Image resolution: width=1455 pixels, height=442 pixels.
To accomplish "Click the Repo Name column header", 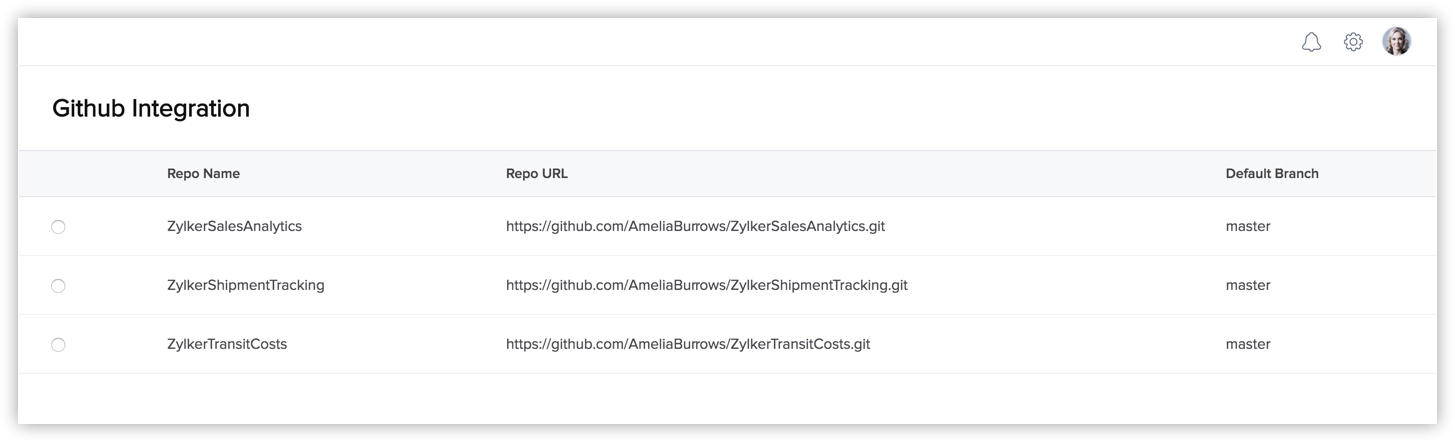I will 203,173.
